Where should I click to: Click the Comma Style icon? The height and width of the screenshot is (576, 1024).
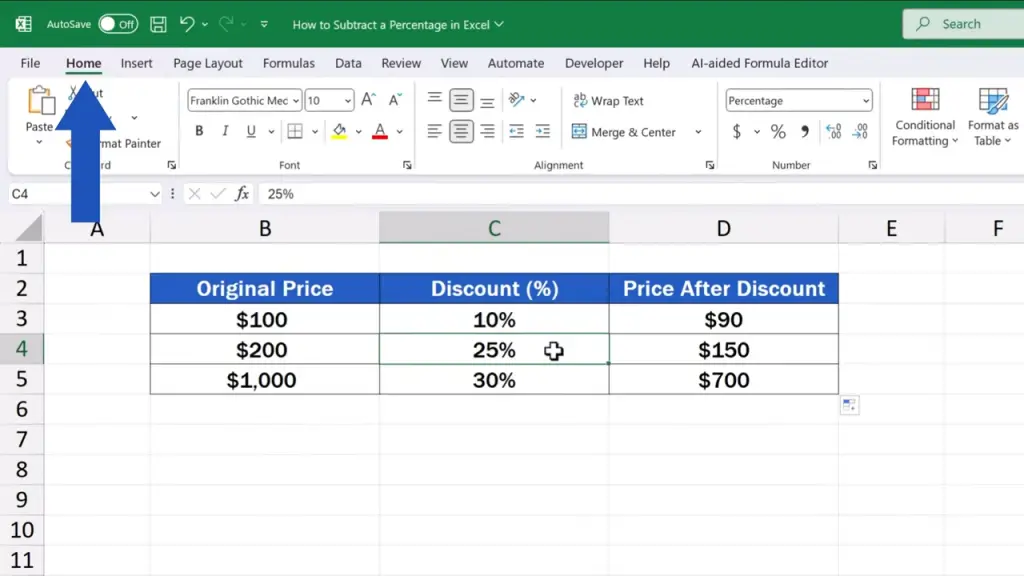(804, 132)
